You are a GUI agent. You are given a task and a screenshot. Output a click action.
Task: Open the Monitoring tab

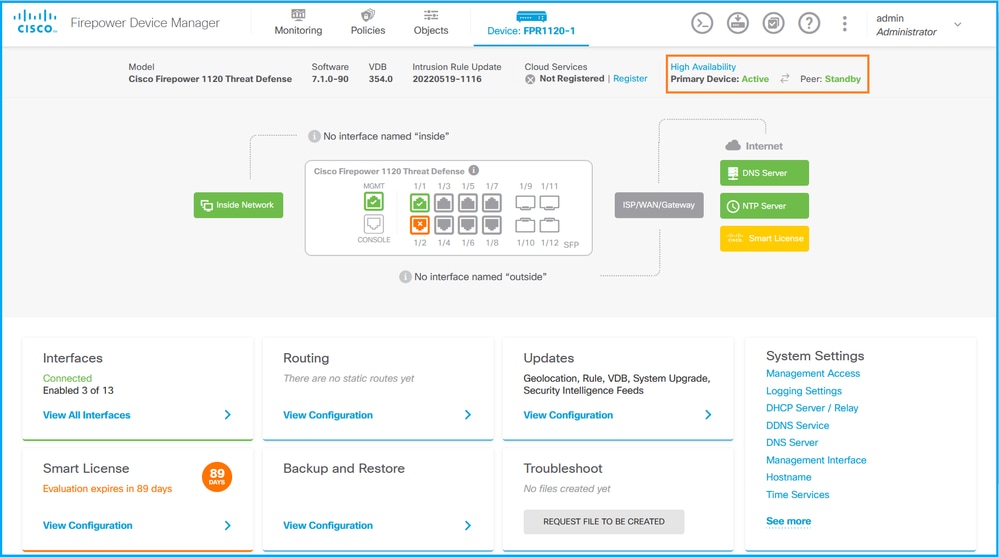pos(298,23)
